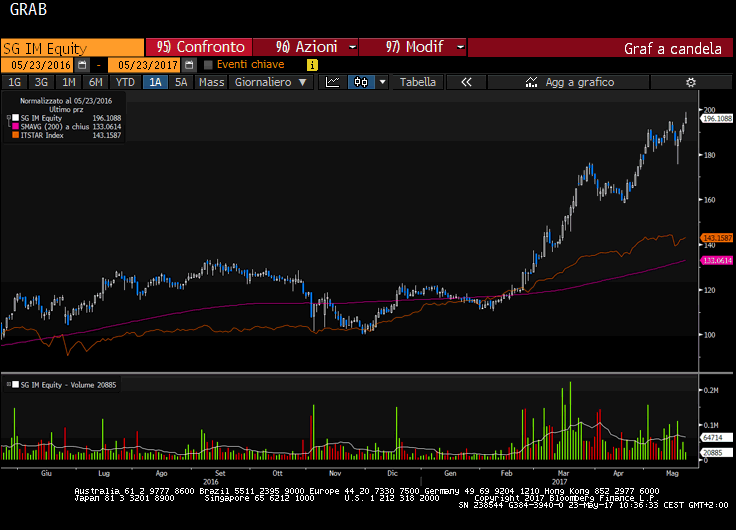Switch to line chart type icon
Screen dimensions: 736x530
coord(334,82)
